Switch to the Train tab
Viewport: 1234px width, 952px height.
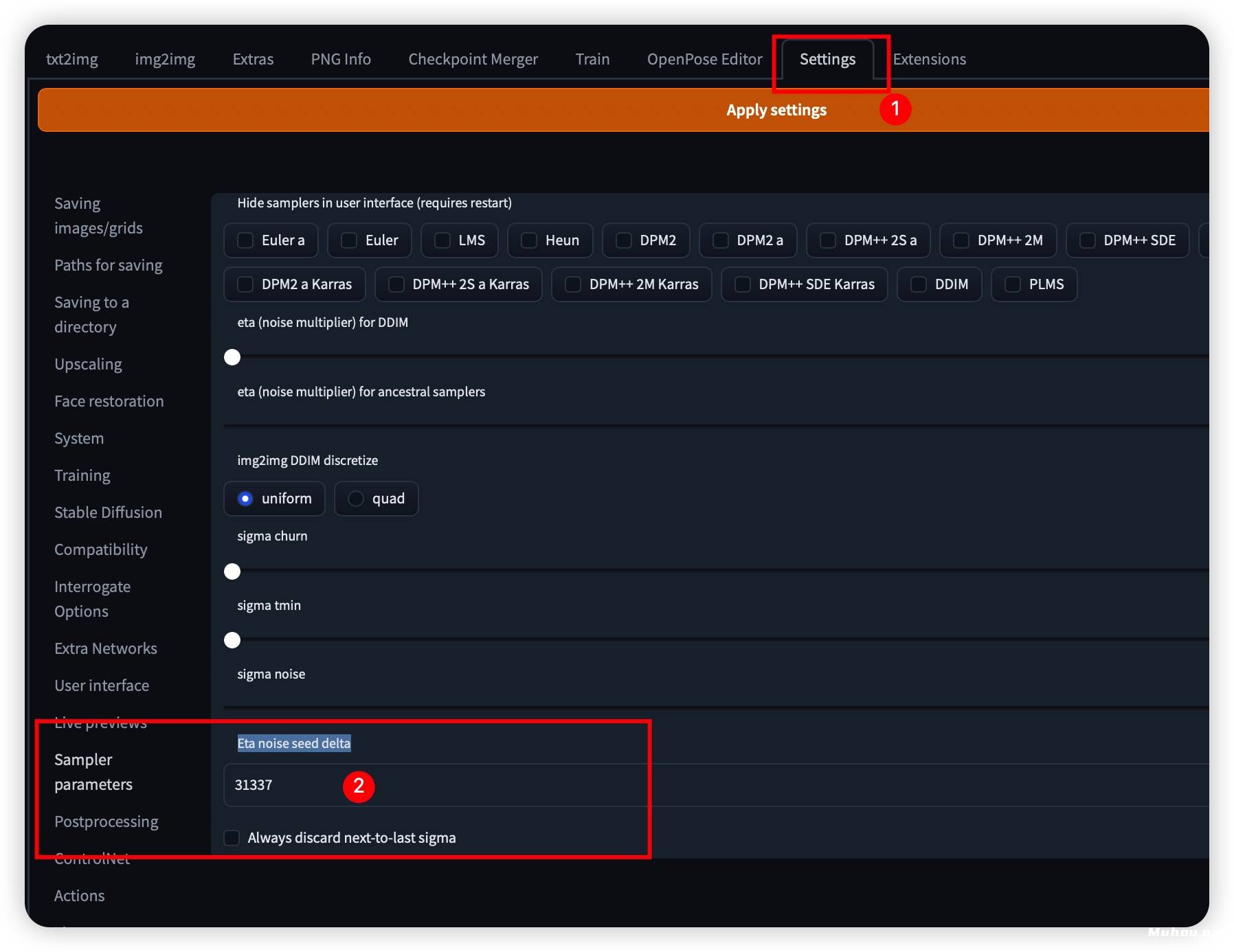(592, 59)
